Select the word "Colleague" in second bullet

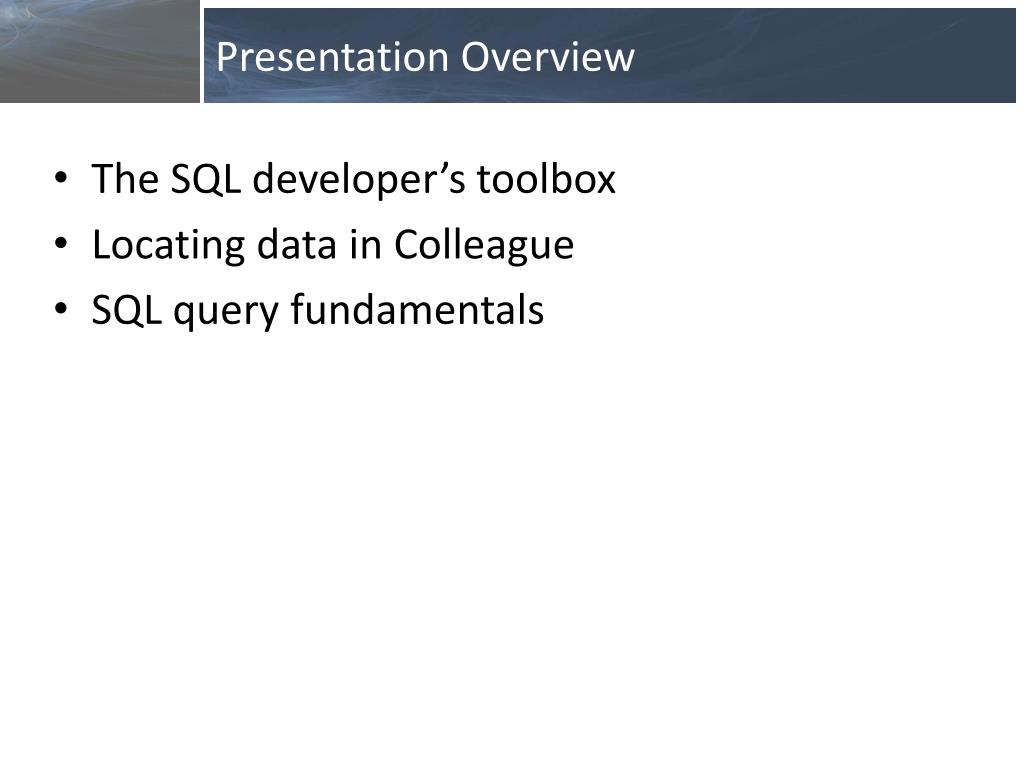484,247
